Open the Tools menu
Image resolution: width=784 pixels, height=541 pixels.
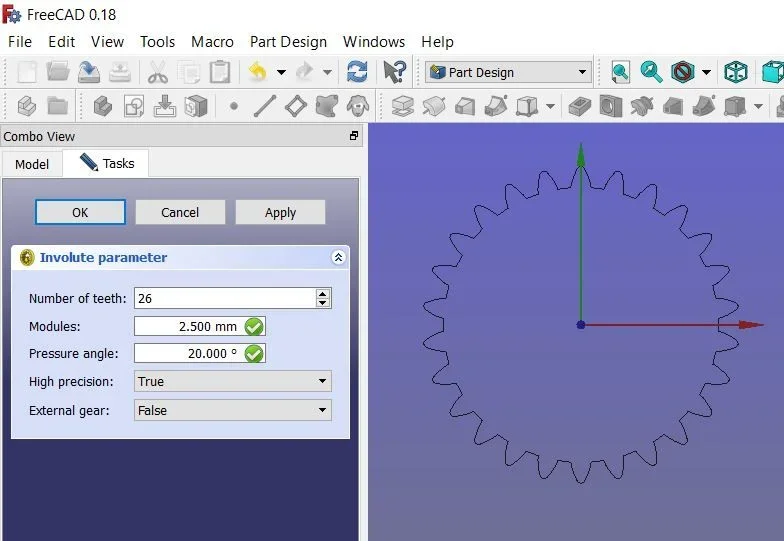coord(158,42)
